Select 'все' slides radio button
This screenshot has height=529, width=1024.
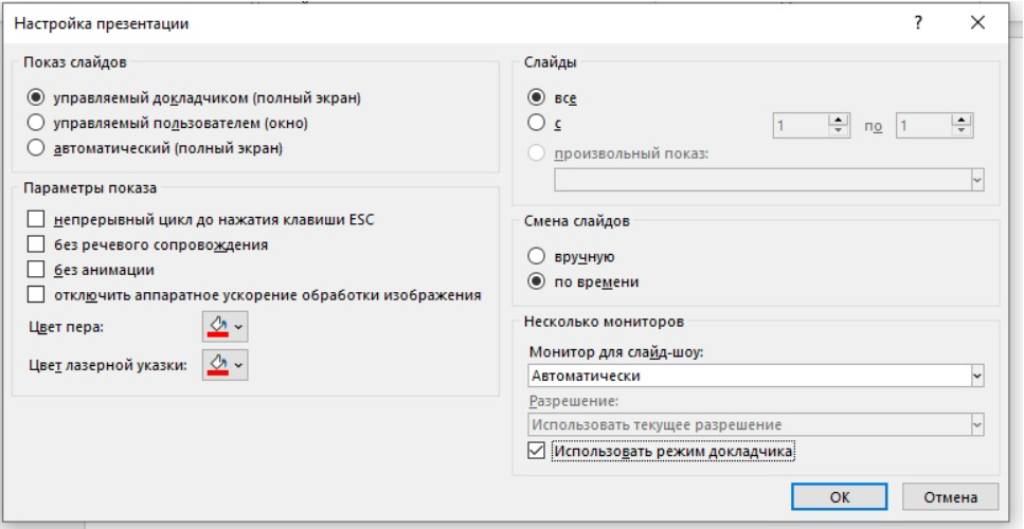[537, 98]
